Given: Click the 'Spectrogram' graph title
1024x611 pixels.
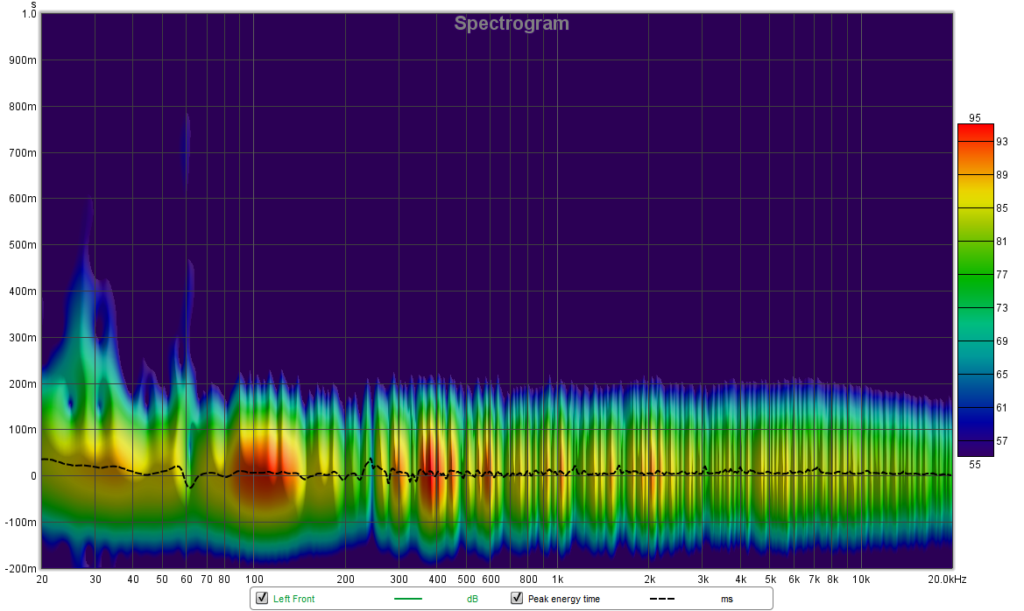Looking at the screenshot, I should pyautogui.click(x=511, y=24).
